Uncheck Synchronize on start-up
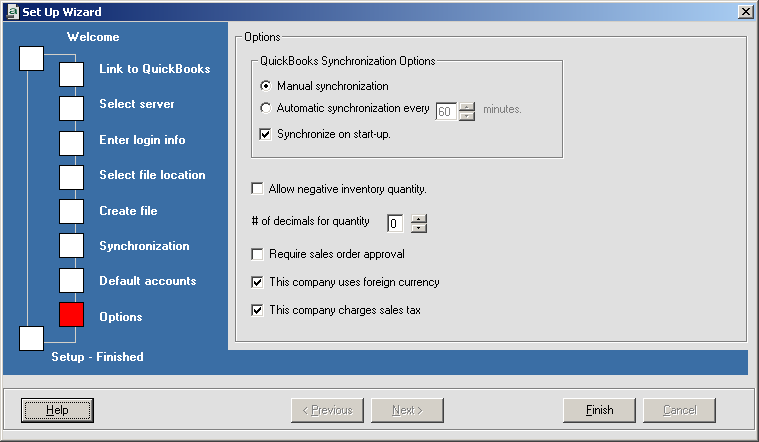The width and height of the screenshot is (759, 442). (x=266, y=134)
